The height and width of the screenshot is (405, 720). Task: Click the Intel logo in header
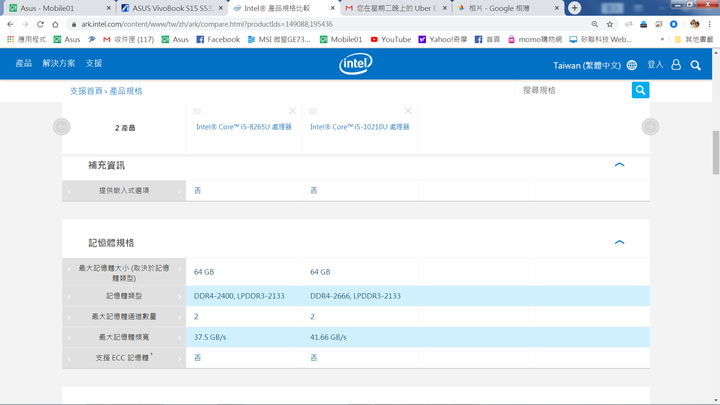point(355,64)
